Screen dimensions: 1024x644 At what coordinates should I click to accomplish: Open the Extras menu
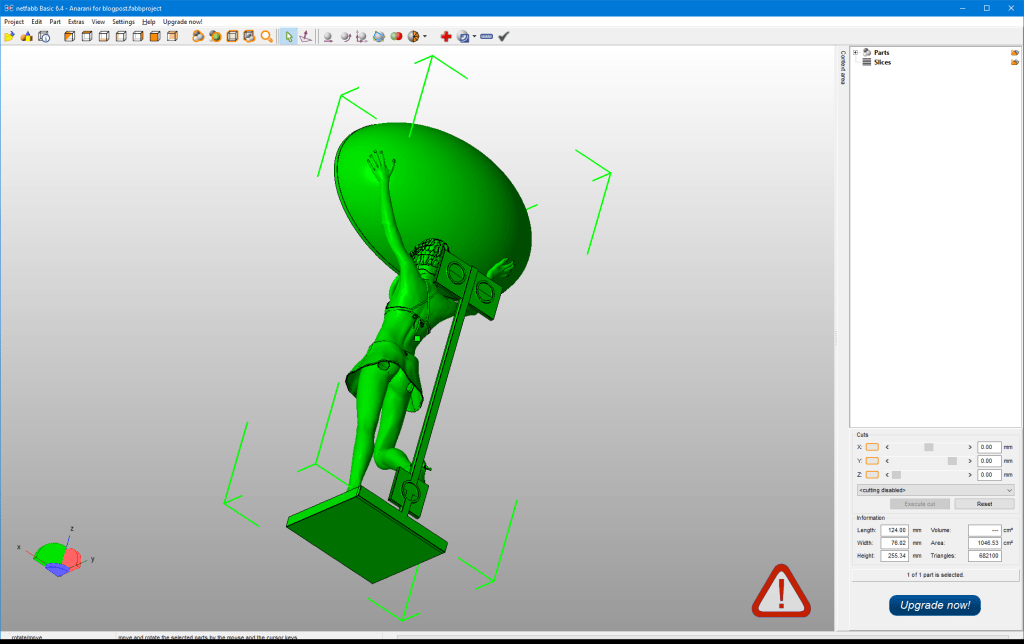pyautogui.click(x=76, y=21)
